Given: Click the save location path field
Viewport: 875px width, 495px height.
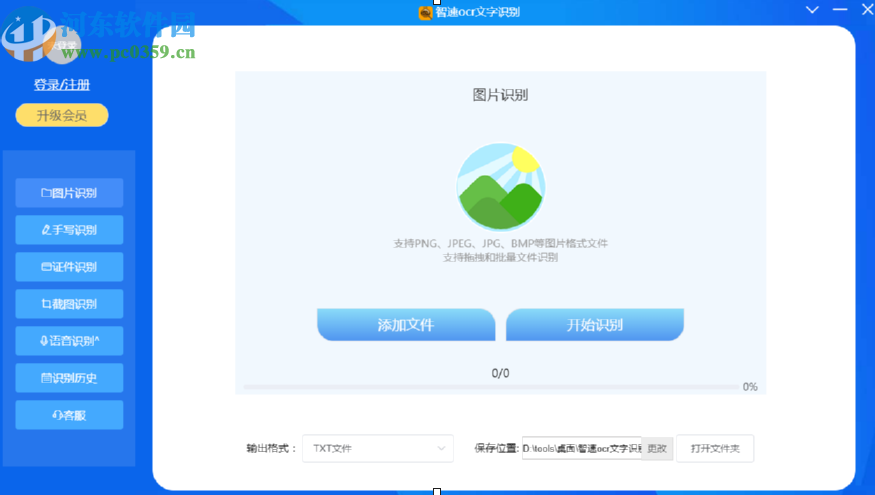Looking at the screenshot, I should tap(581, 449).
